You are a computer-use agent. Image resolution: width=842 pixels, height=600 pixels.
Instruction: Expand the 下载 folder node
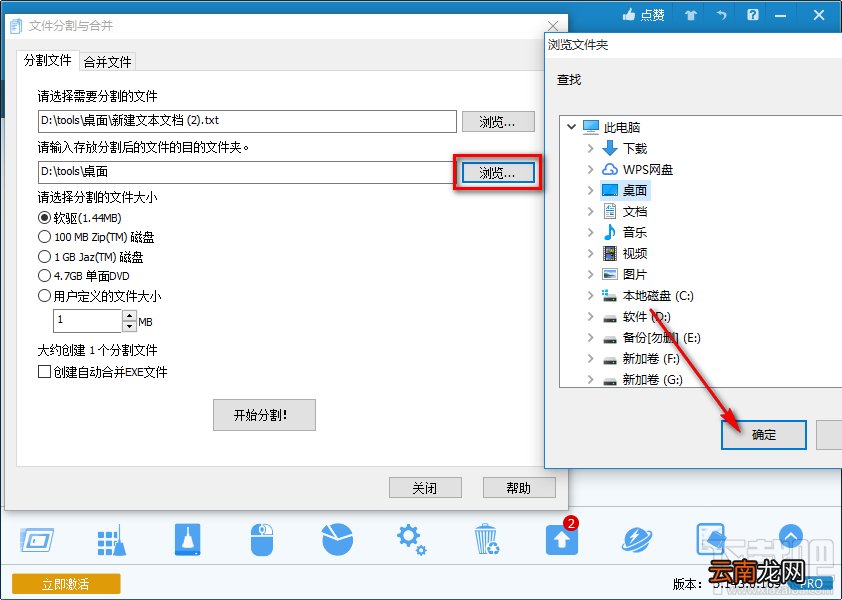coord(591,148)
